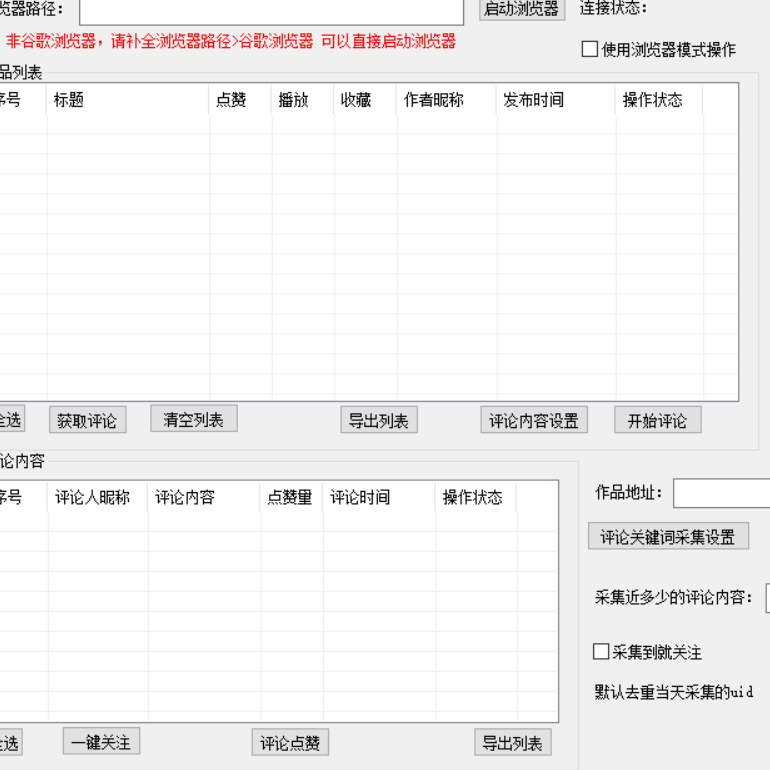Select the 作者昵称 column header
Image resolution: width=770 pixels, height=770 pixels.
pyautogui.click(x=446, y=100)
